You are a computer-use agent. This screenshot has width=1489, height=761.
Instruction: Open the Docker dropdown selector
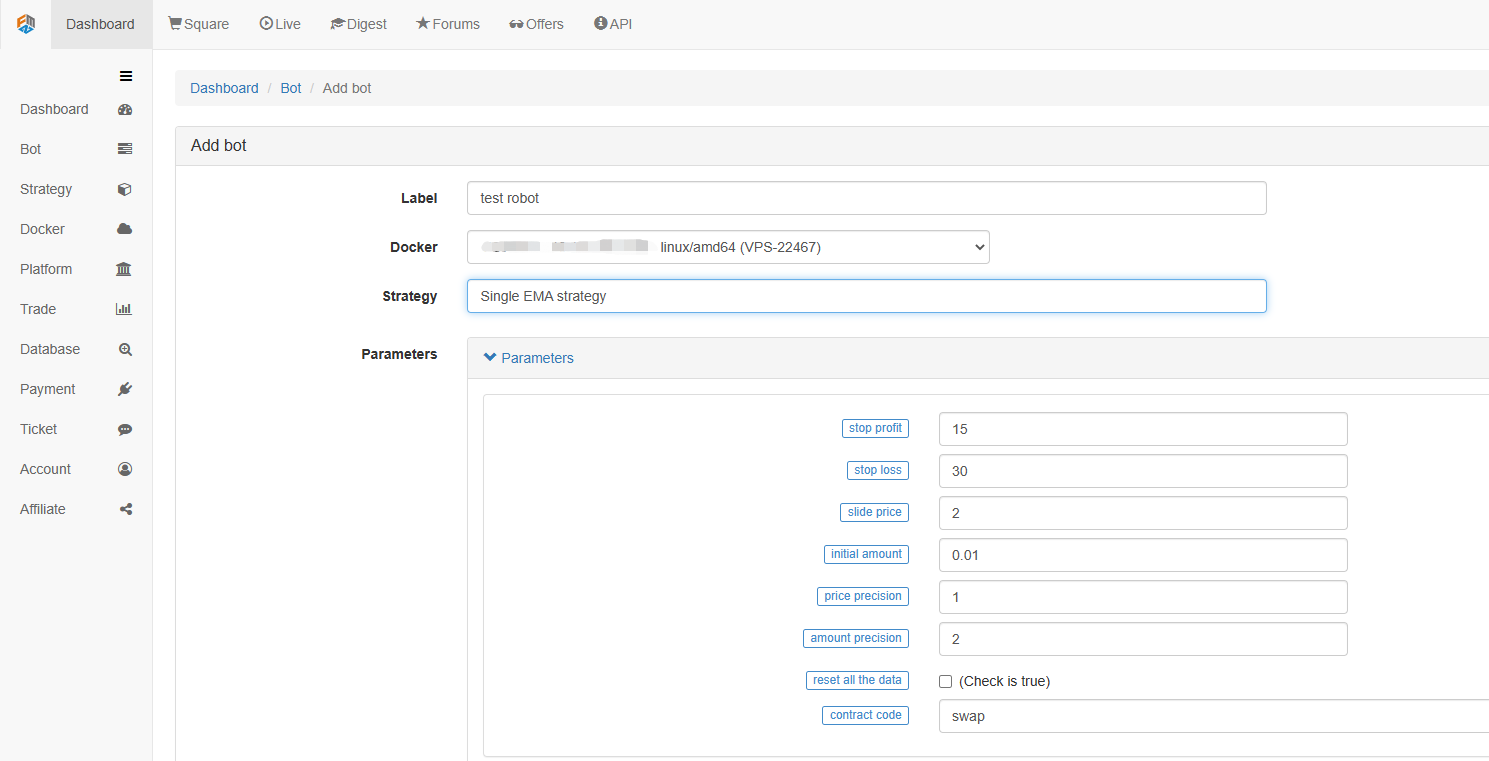click(728, 247)
